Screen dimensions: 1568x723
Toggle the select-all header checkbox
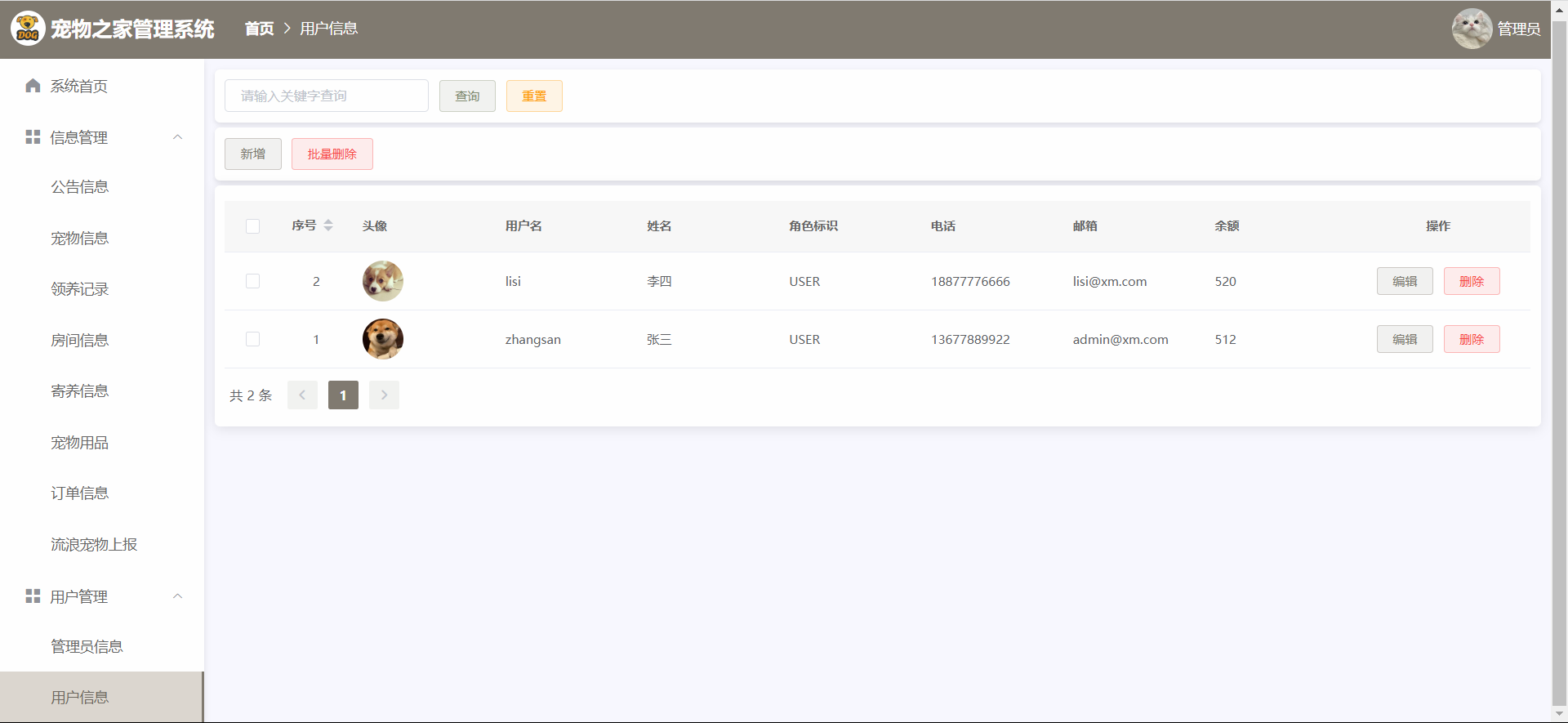(x=253, y=226)
